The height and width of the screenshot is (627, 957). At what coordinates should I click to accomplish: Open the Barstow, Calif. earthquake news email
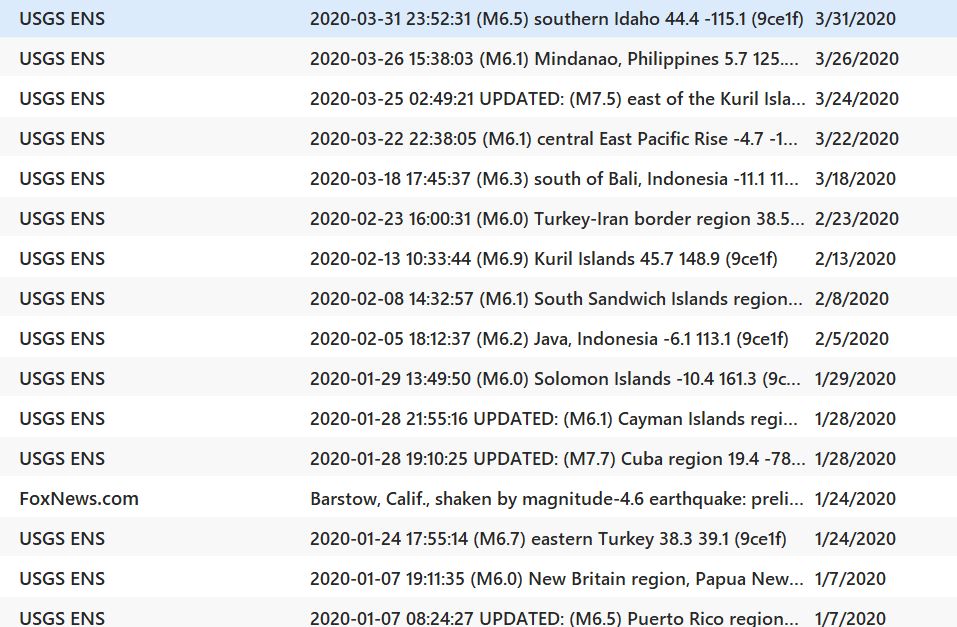click(x=556, y=499)
